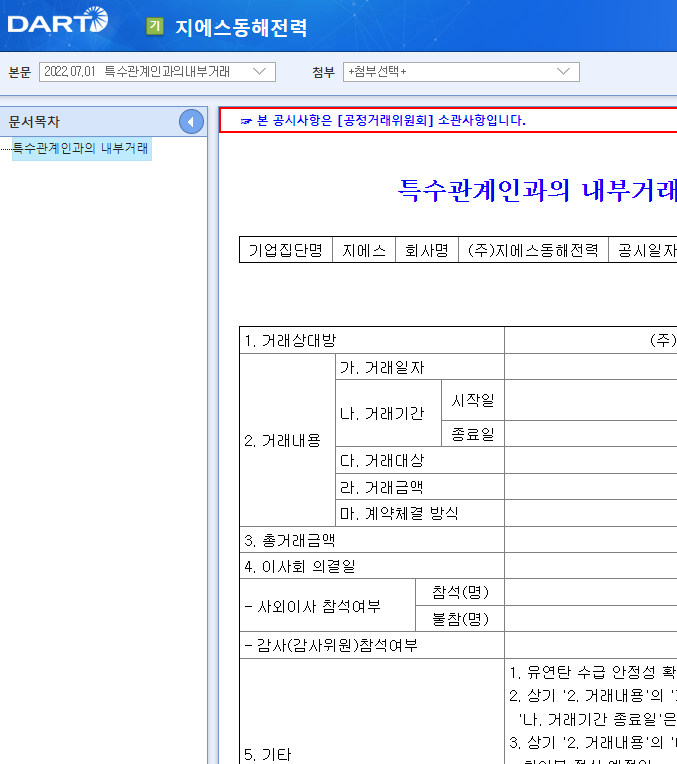Click the 마. 계약체결 방식 cell
This screenshot has height=764, width=677.
420,513
